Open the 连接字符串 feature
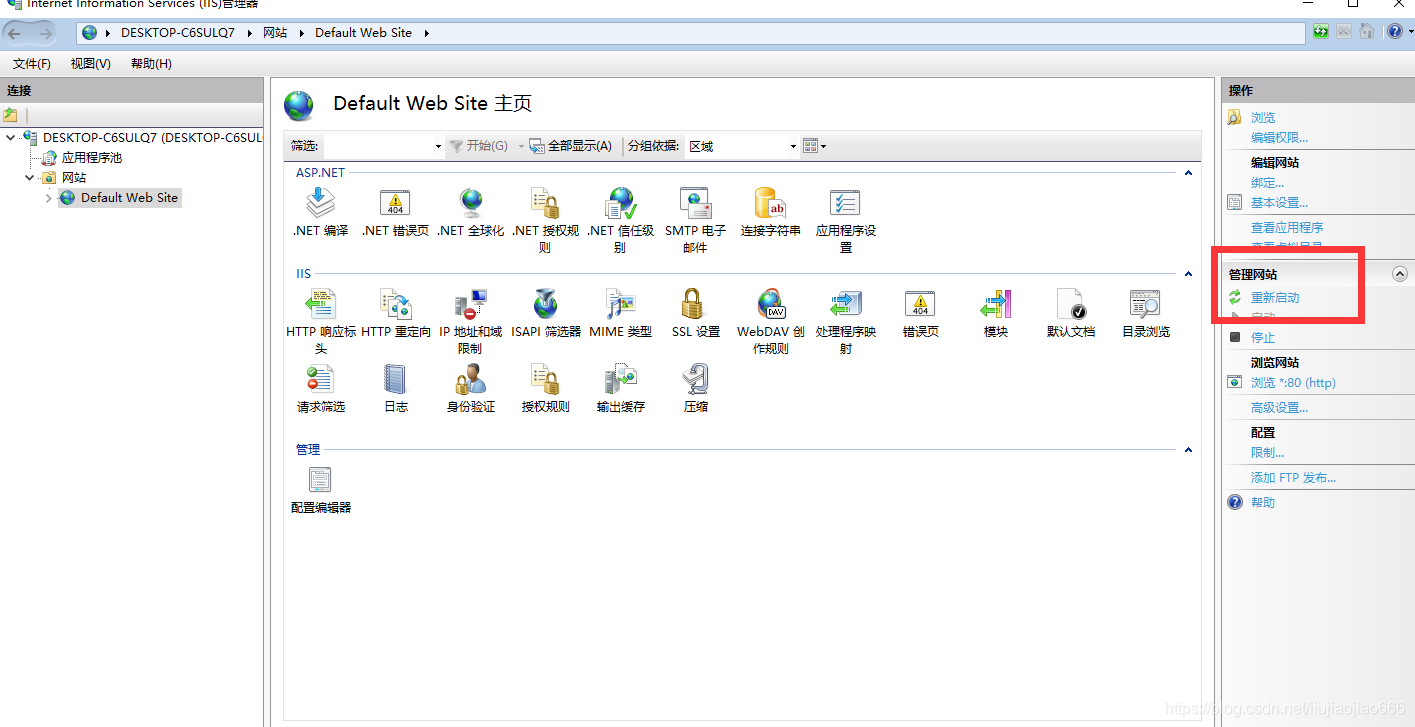This screenshot has height=727, width=1415. coord(770,212)
